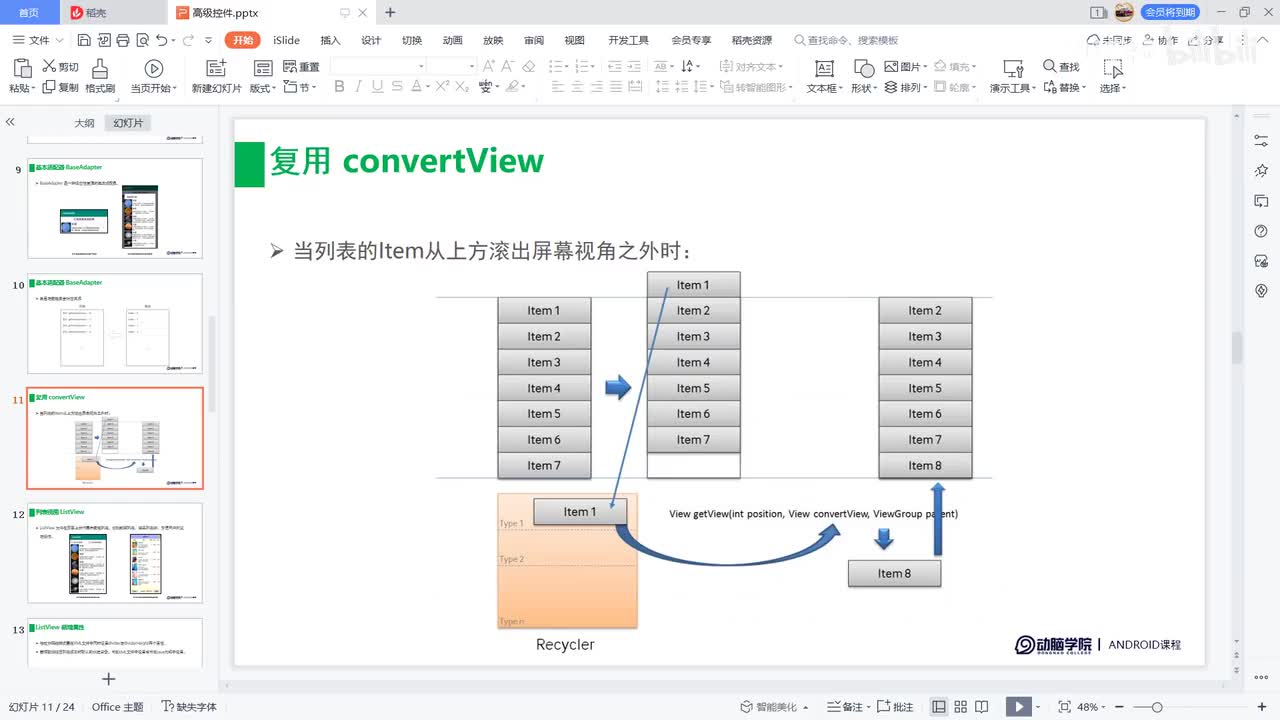Image resolution: width=1280 pixels, height=720 pixels.
Task: Open the Animation (动画) ribbon tab
Action: pos(452,40)
